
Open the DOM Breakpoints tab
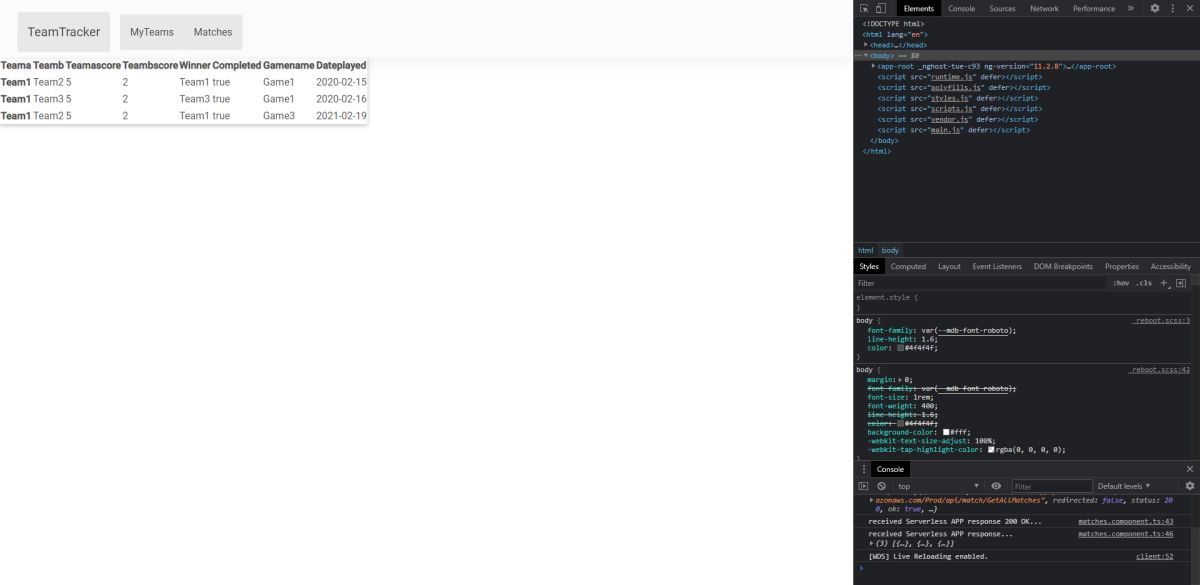pos(1063,266)
